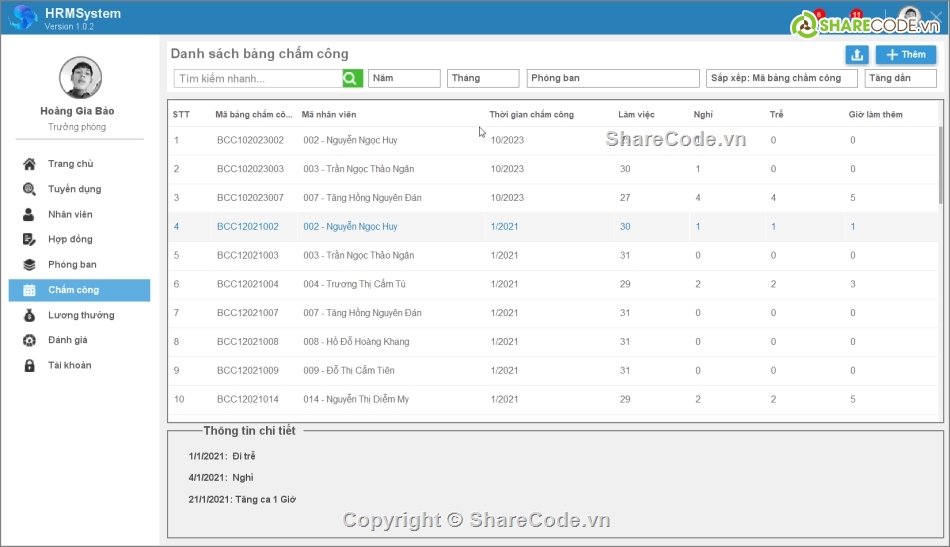Screen dimensions: 950x547
Task: Click the padlock icon for Tài khoản
Action: 29,365
